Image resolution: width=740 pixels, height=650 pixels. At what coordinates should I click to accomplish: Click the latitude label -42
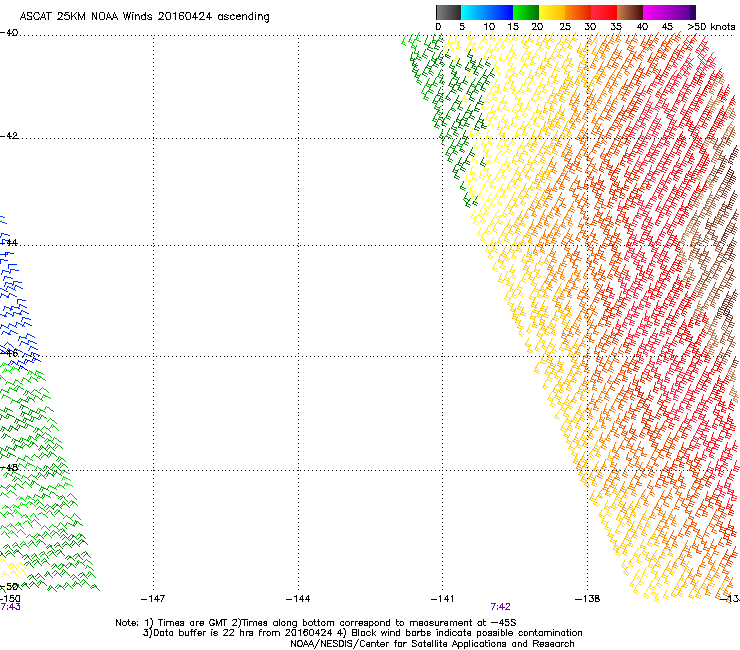point(9,135)
